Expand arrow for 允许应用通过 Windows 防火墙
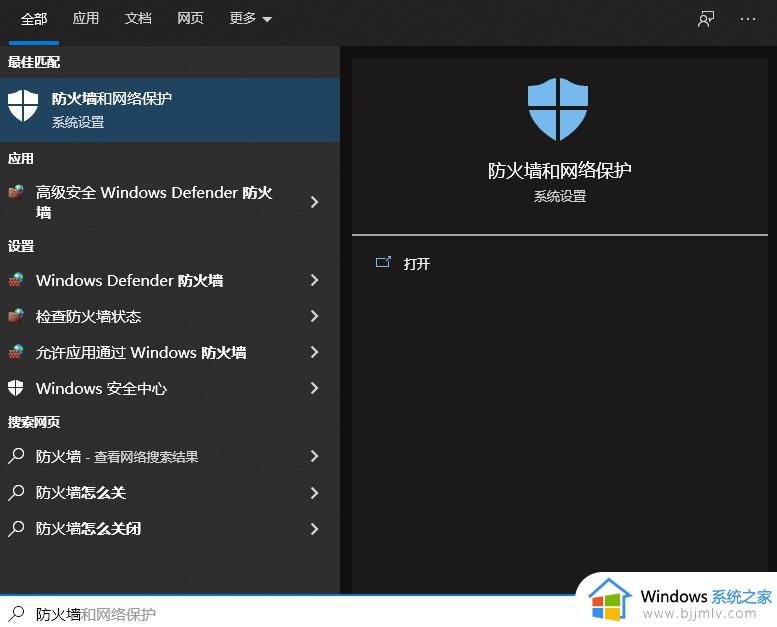777x627 pixels. [314, 352]
